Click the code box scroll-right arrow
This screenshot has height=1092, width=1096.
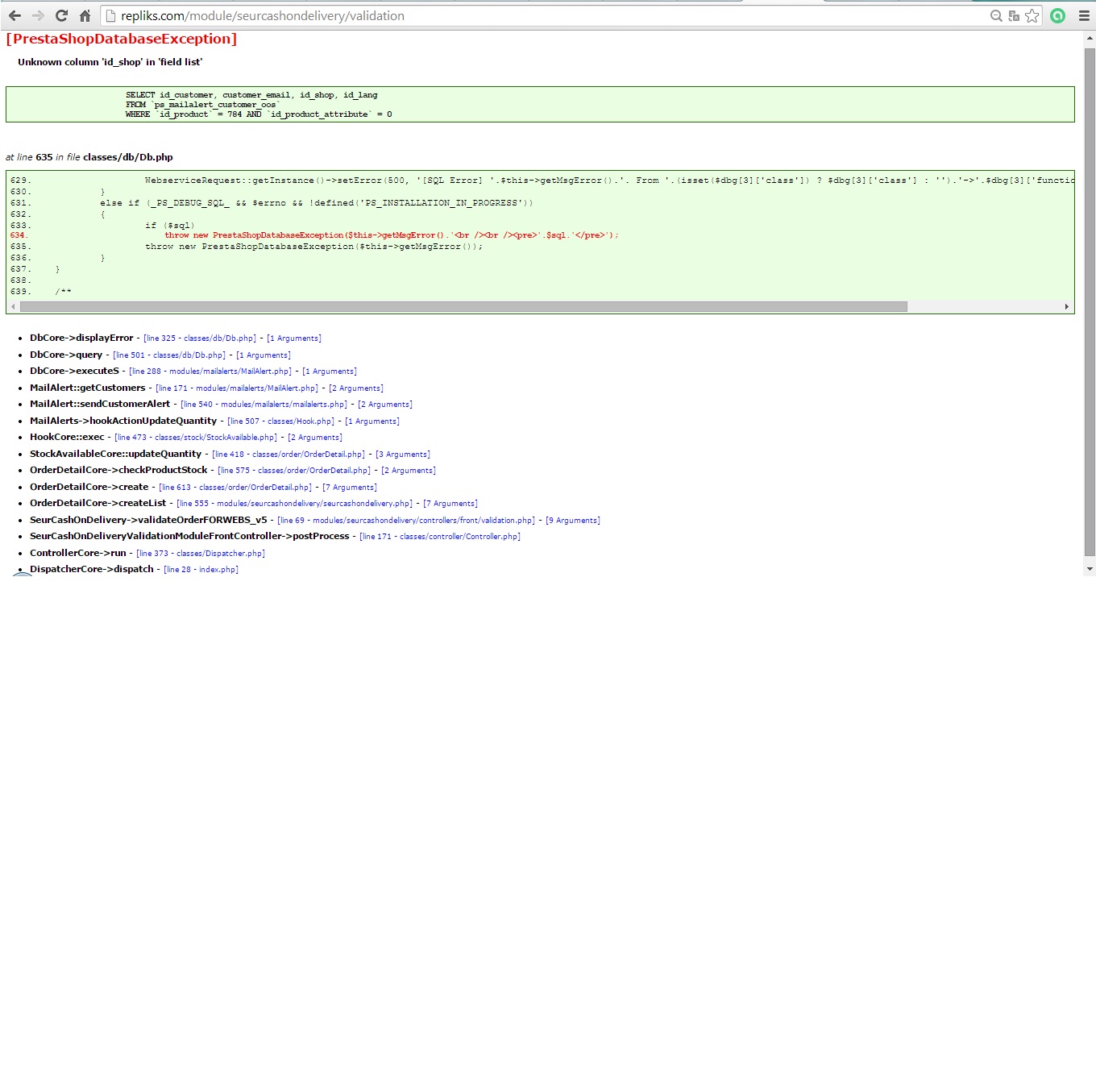tap(1067, 307)
